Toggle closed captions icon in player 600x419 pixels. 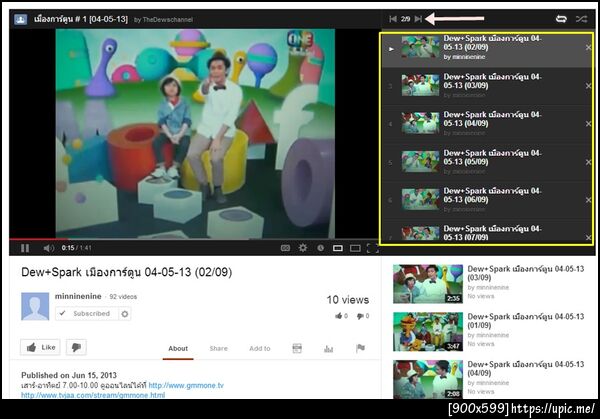pyautogui.click(x=285, y=248)
